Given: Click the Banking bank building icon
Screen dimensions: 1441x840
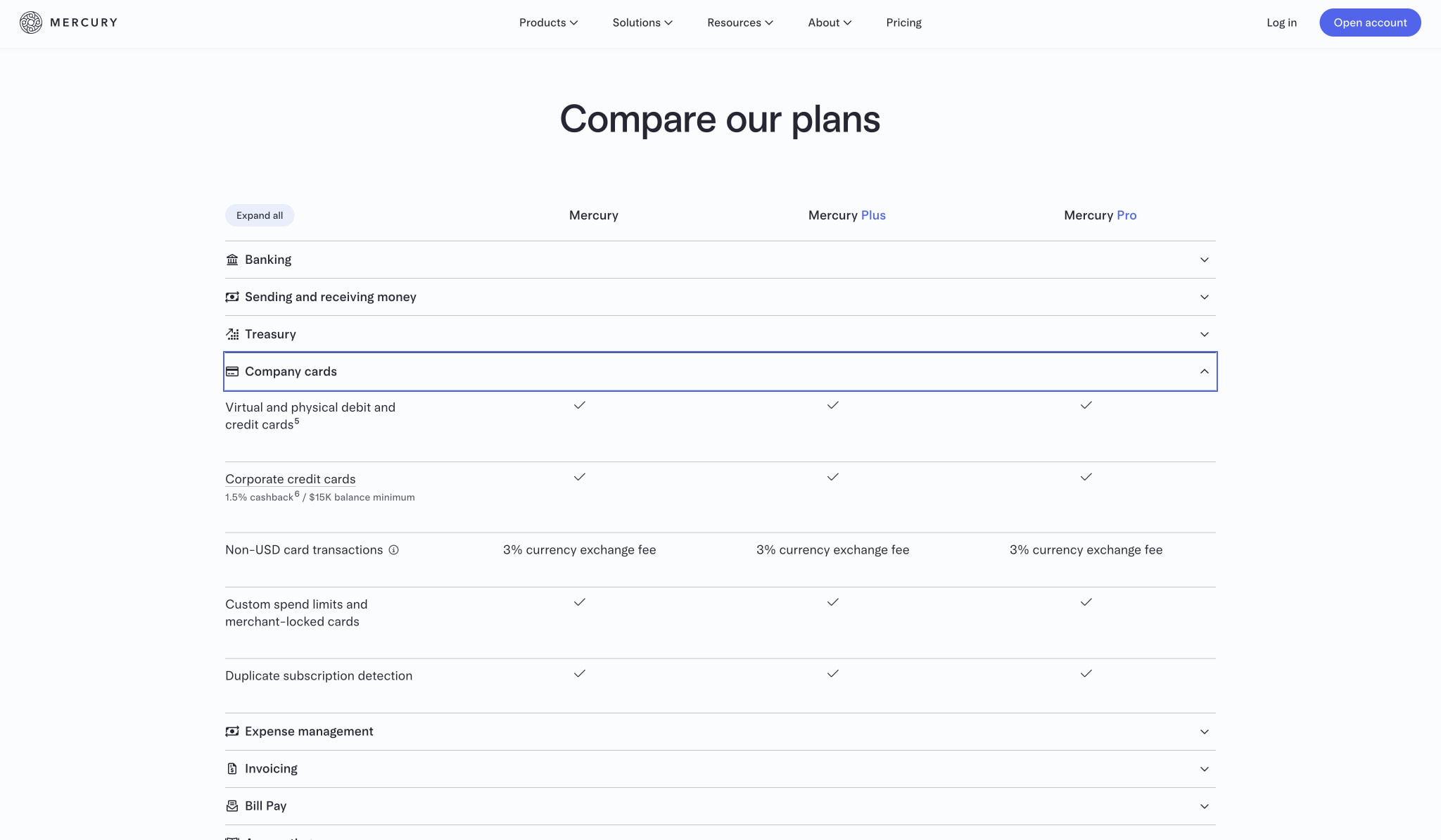Looking at the screenshot, I should coord(232,260).
